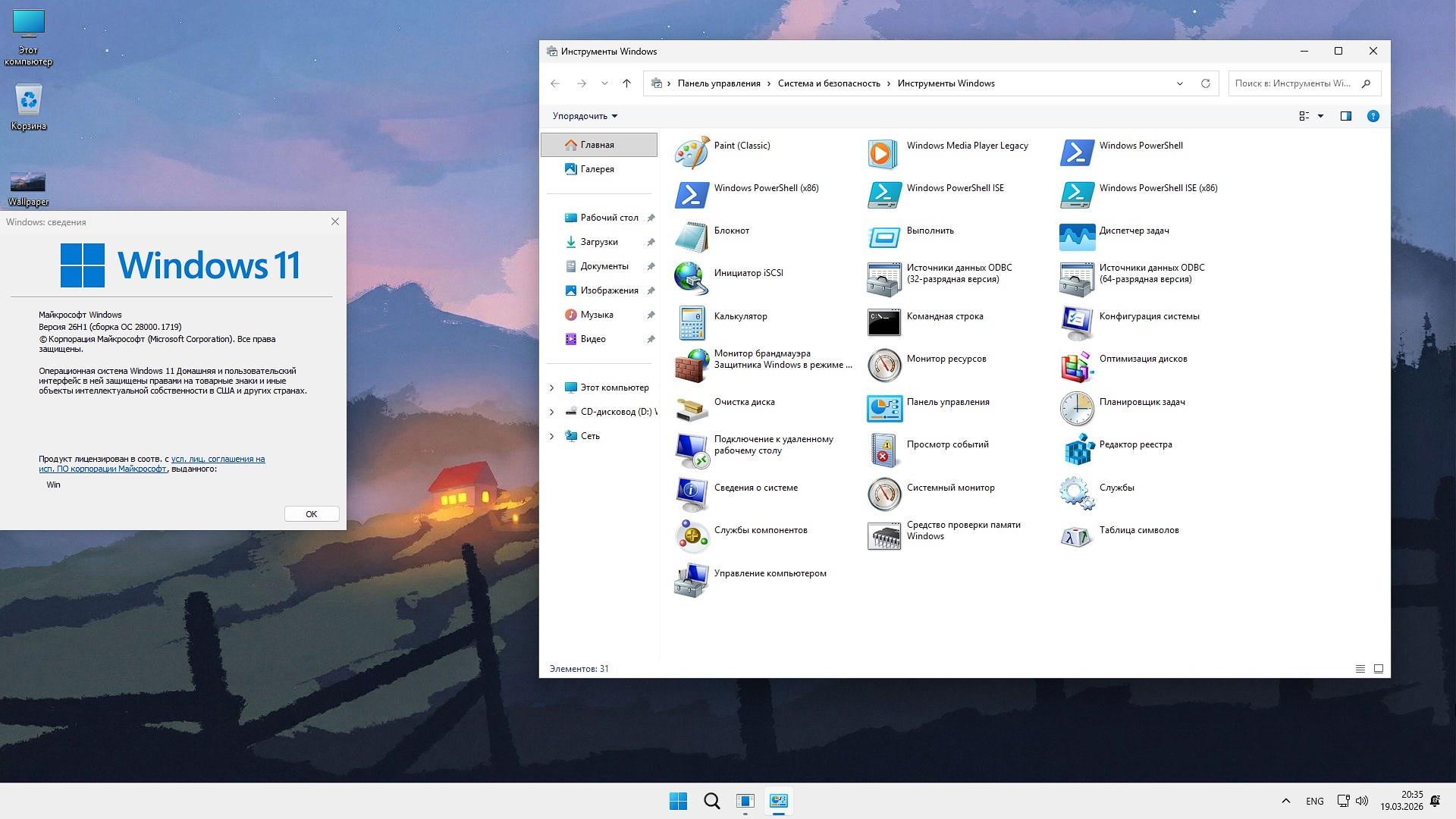Launch Калькулятор
This screenshot has height=819, width=1456.
pyautogui.click(x=742, y=316)
